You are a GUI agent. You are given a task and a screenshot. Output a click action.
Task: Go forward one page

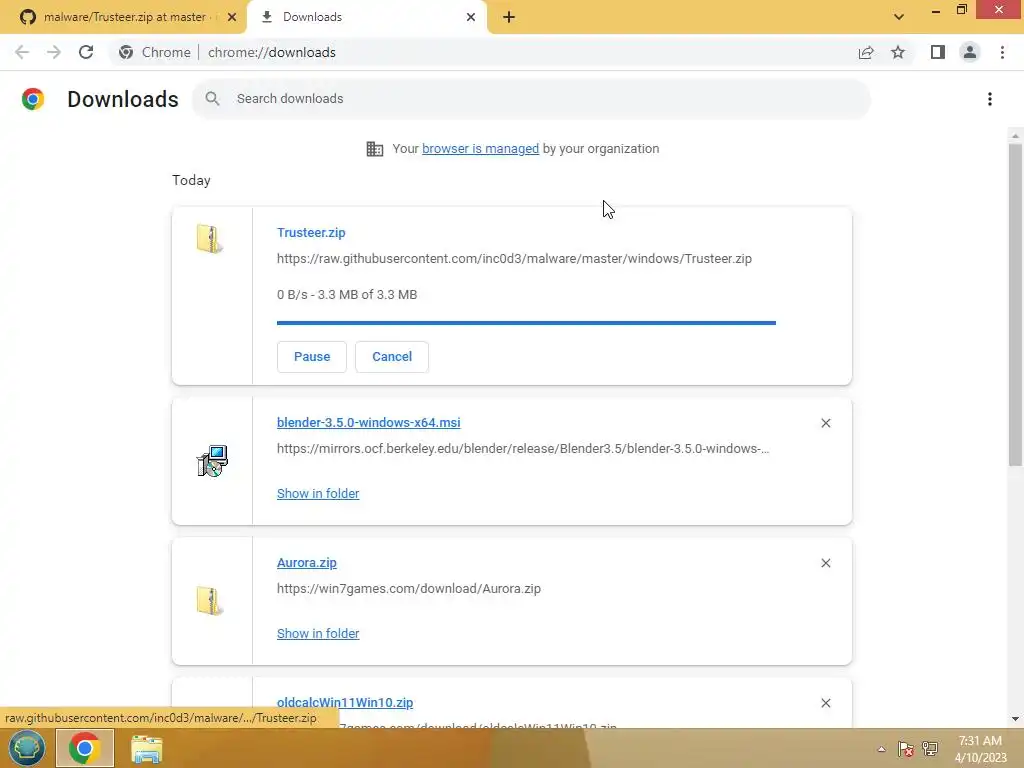54,52
